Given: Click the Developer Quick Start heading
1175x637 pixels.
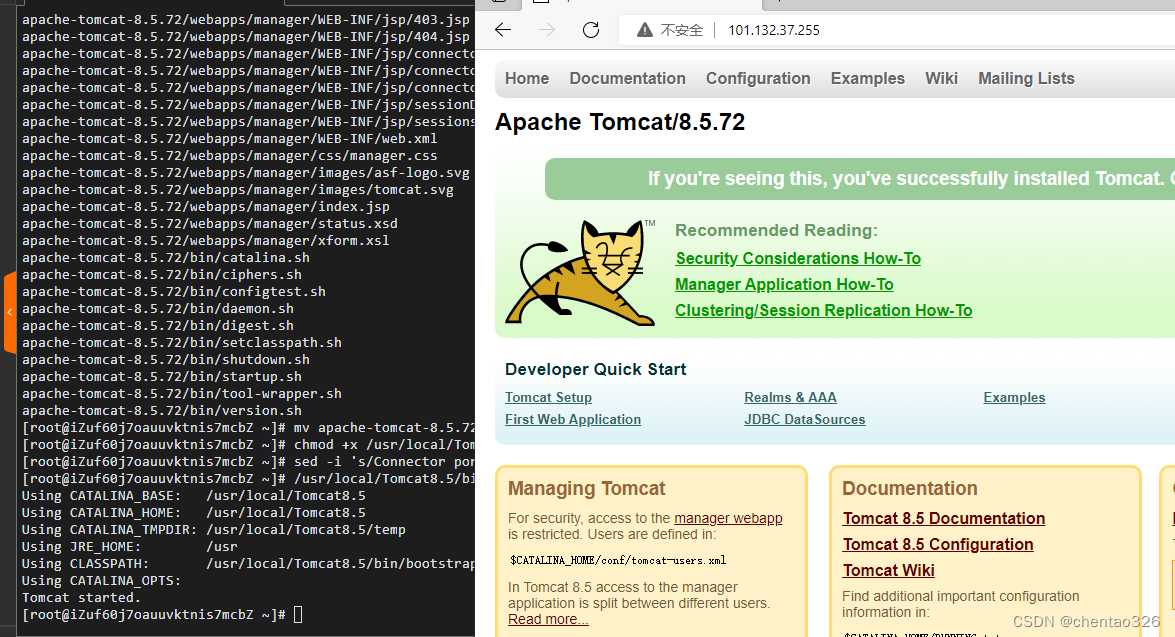Looking at the screenshot, I should pos(596,369).
